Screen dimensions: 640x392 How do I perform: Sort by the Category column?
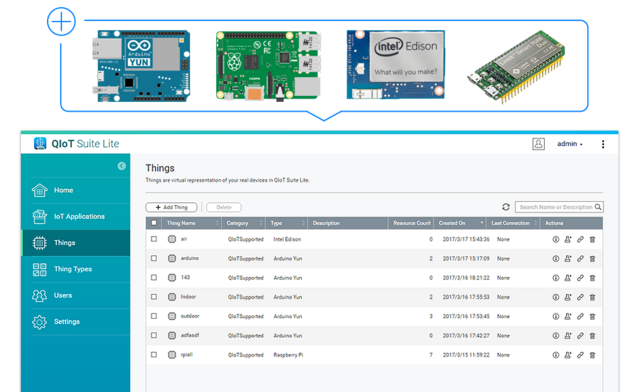coord(244,223)
